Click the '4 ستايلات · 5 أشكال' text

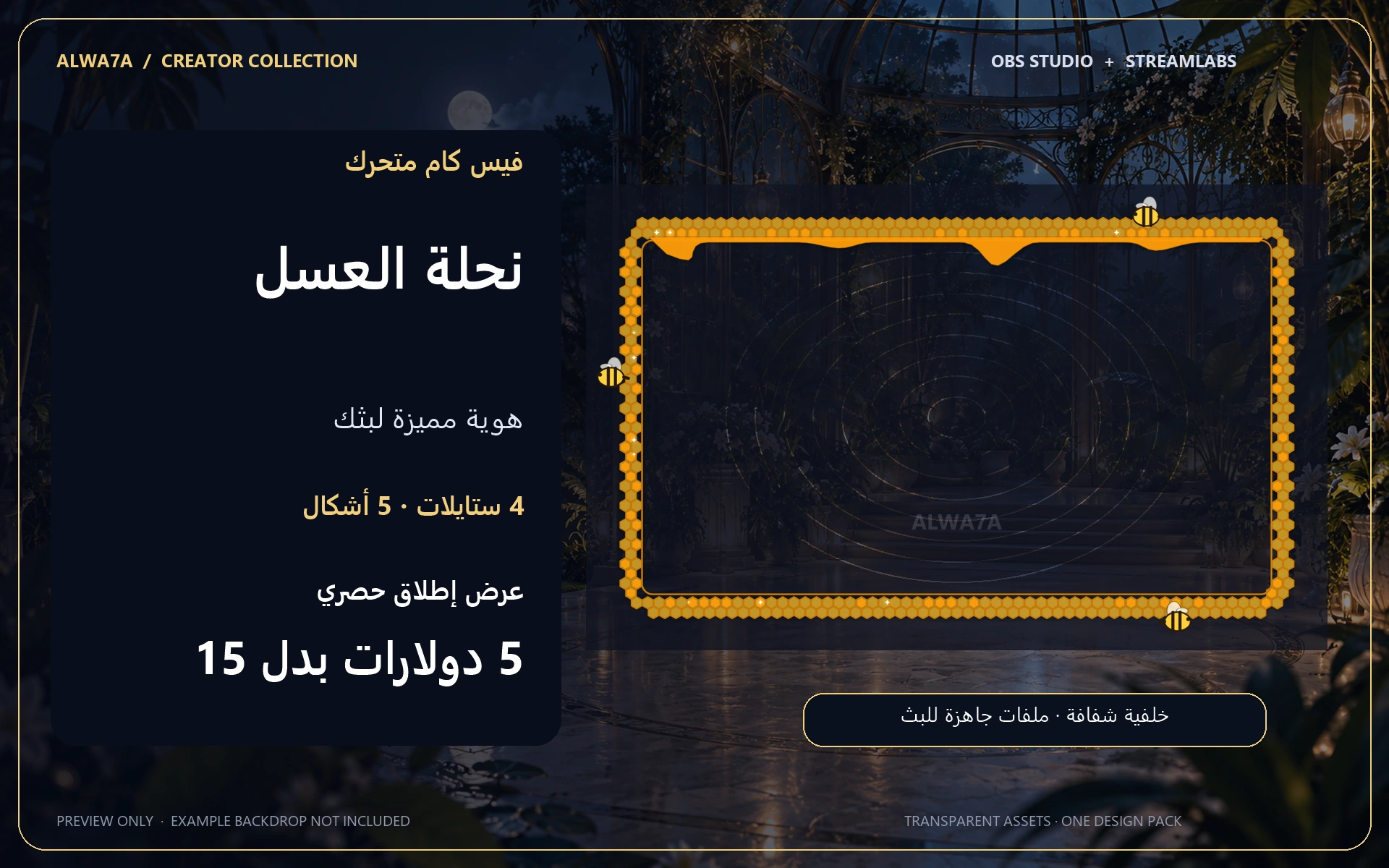pyautogui.click(x=413, y=506)
